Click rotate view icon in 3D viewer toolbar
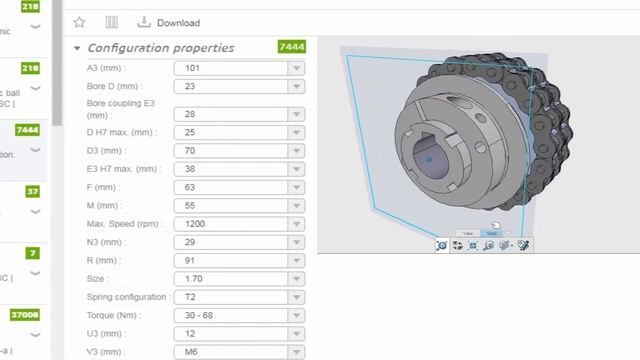 442,246
